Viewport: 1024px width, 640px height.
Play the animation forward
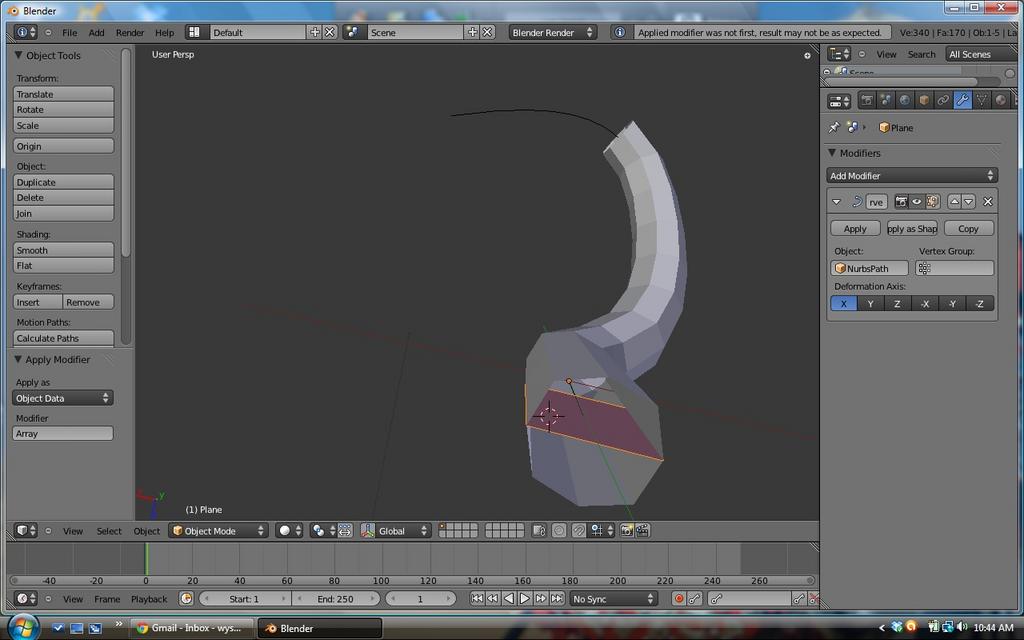click(524, 599)
